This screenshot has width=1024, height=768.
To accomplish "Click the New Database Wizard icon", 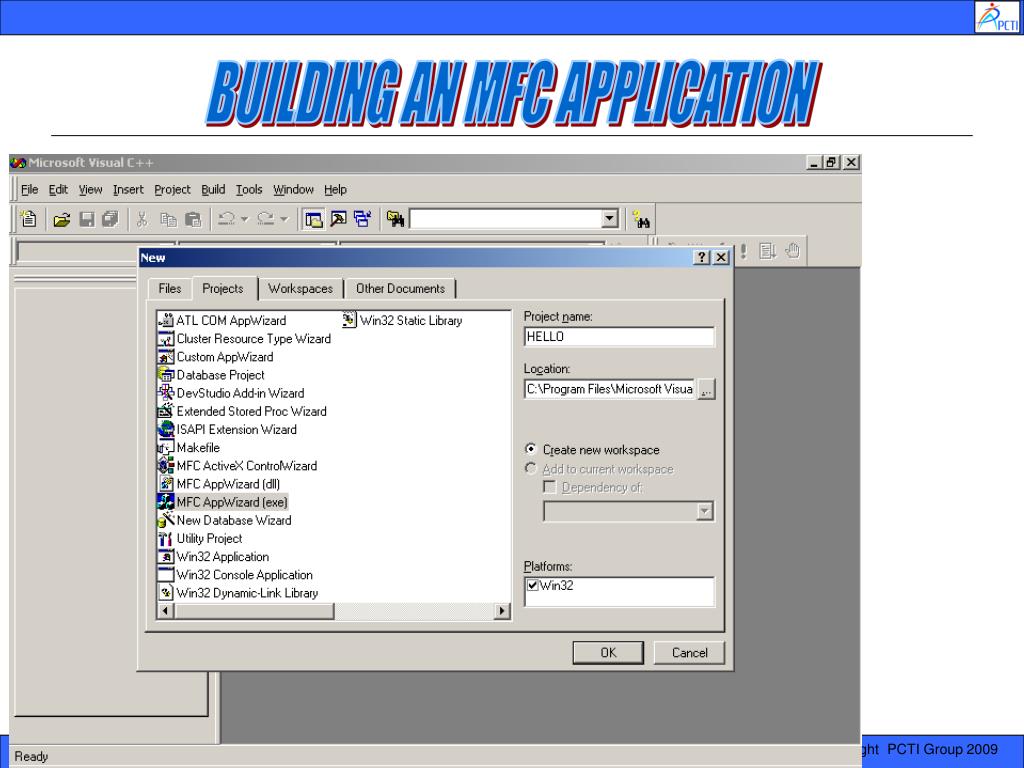I will pyautogui.click(x=165, y=520).
